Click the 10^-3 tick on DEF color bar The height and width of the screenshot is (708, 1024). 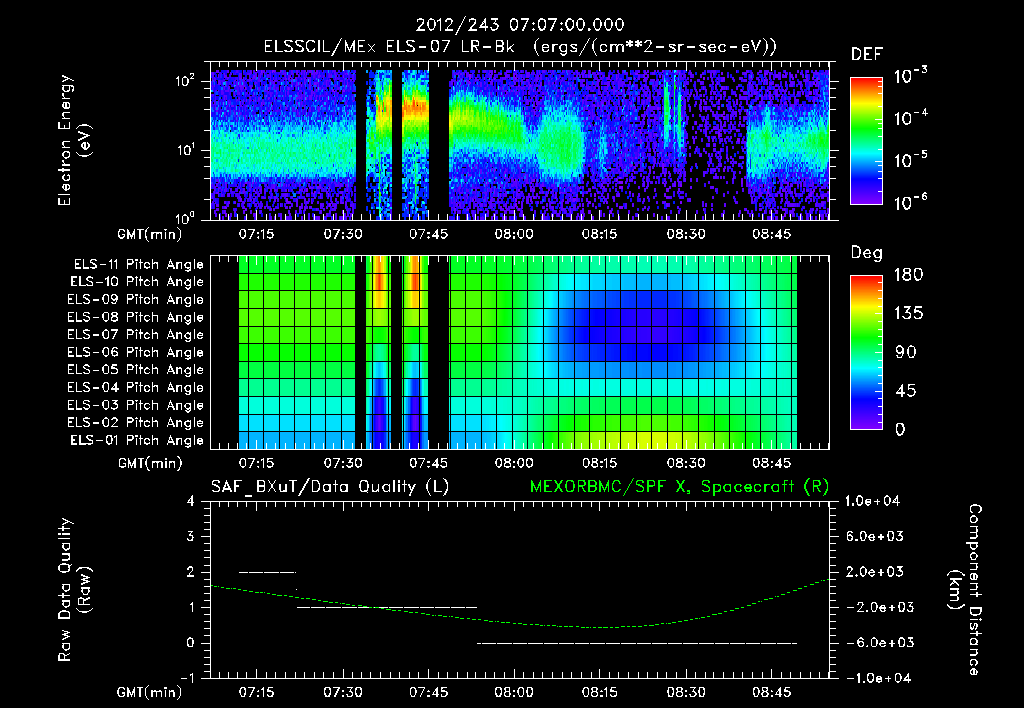coord(911,76)
